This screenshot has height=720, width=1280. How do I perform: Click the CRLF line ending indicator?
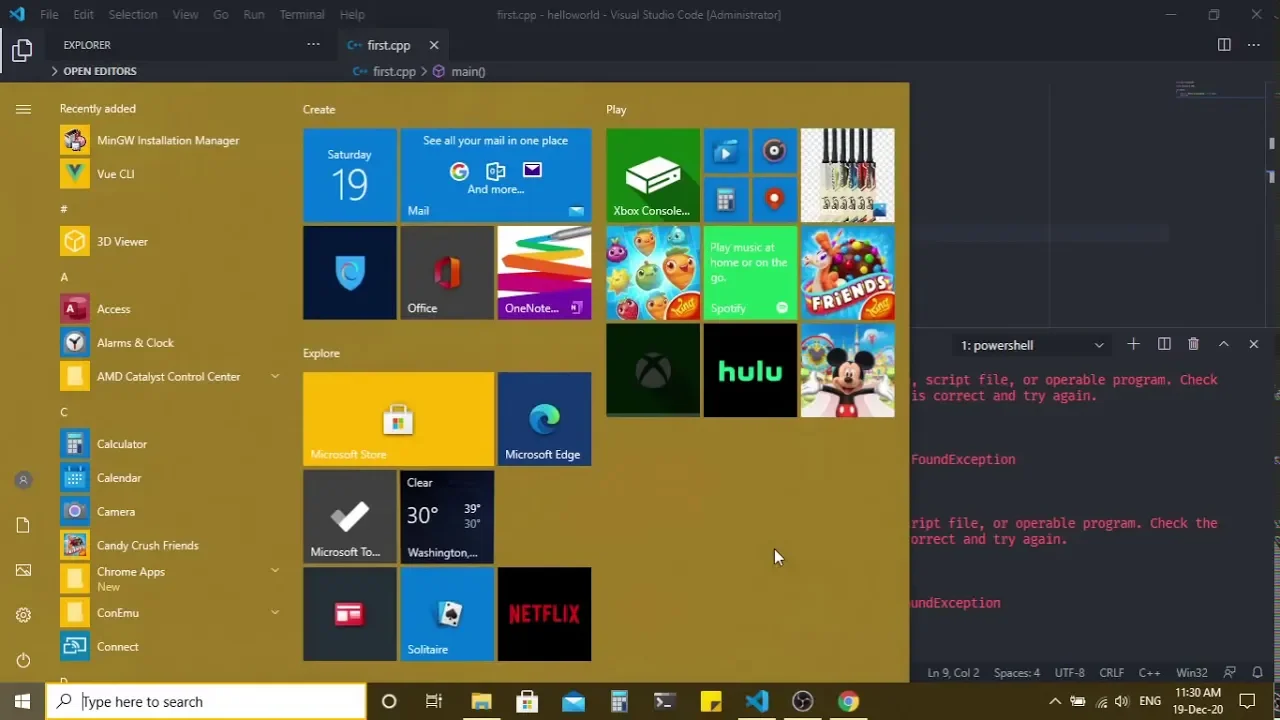(1111, 673)
